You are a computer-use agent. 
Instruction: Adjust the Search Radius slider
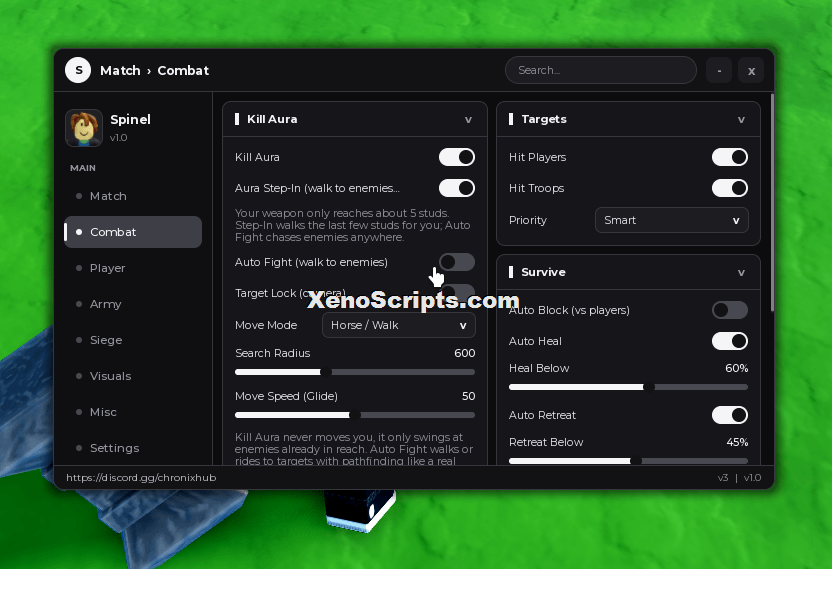pyautogui.click(x=355, y=372)
